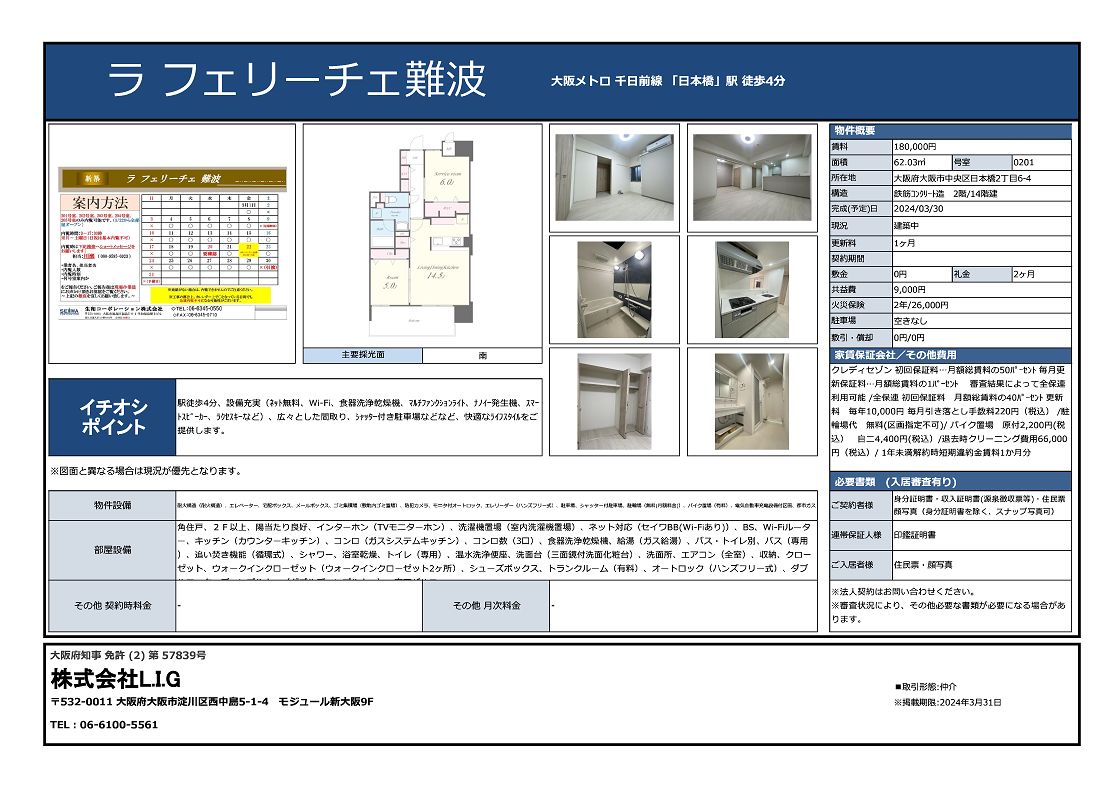Open the bathroom bathtub photo
This screenshot has width=1119, height=788.
(x=614, y=290)
